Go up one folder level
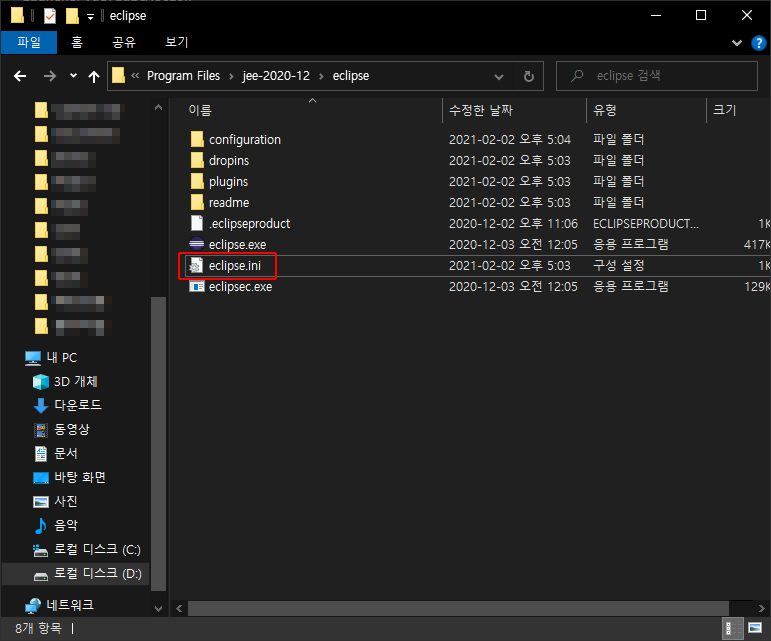The height and width of the screenshot is (641, 771). (93, 76)
